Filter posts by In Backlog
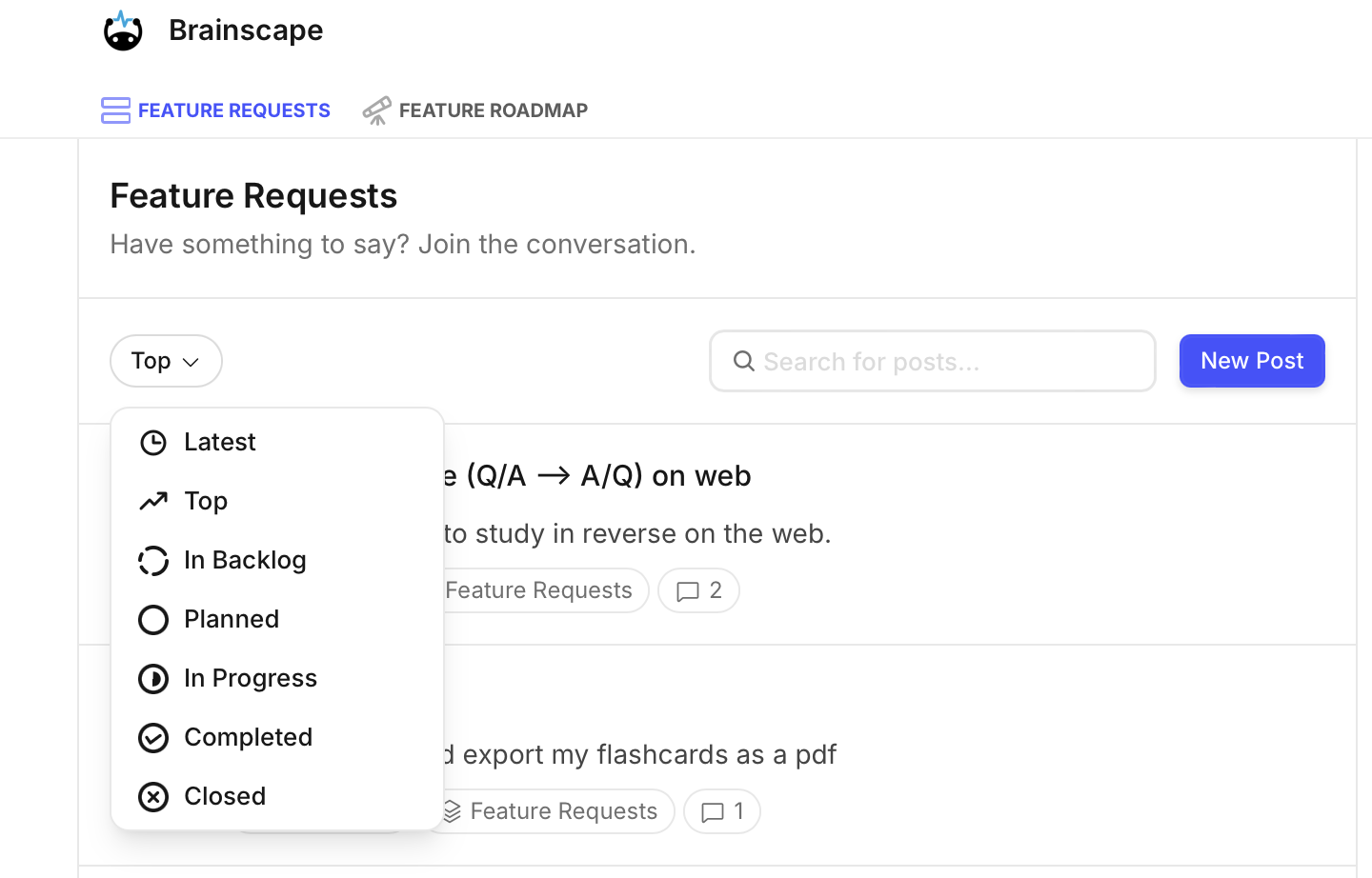 coord(277,560)
